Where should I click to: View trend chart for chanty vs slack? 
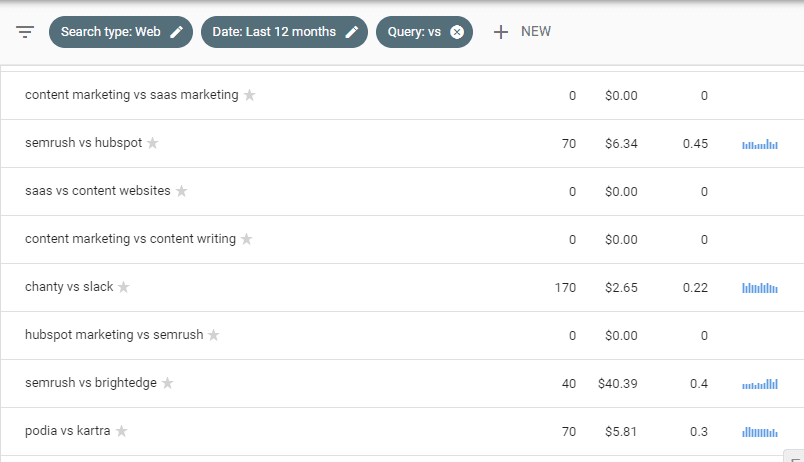click(x=760, y=288)
